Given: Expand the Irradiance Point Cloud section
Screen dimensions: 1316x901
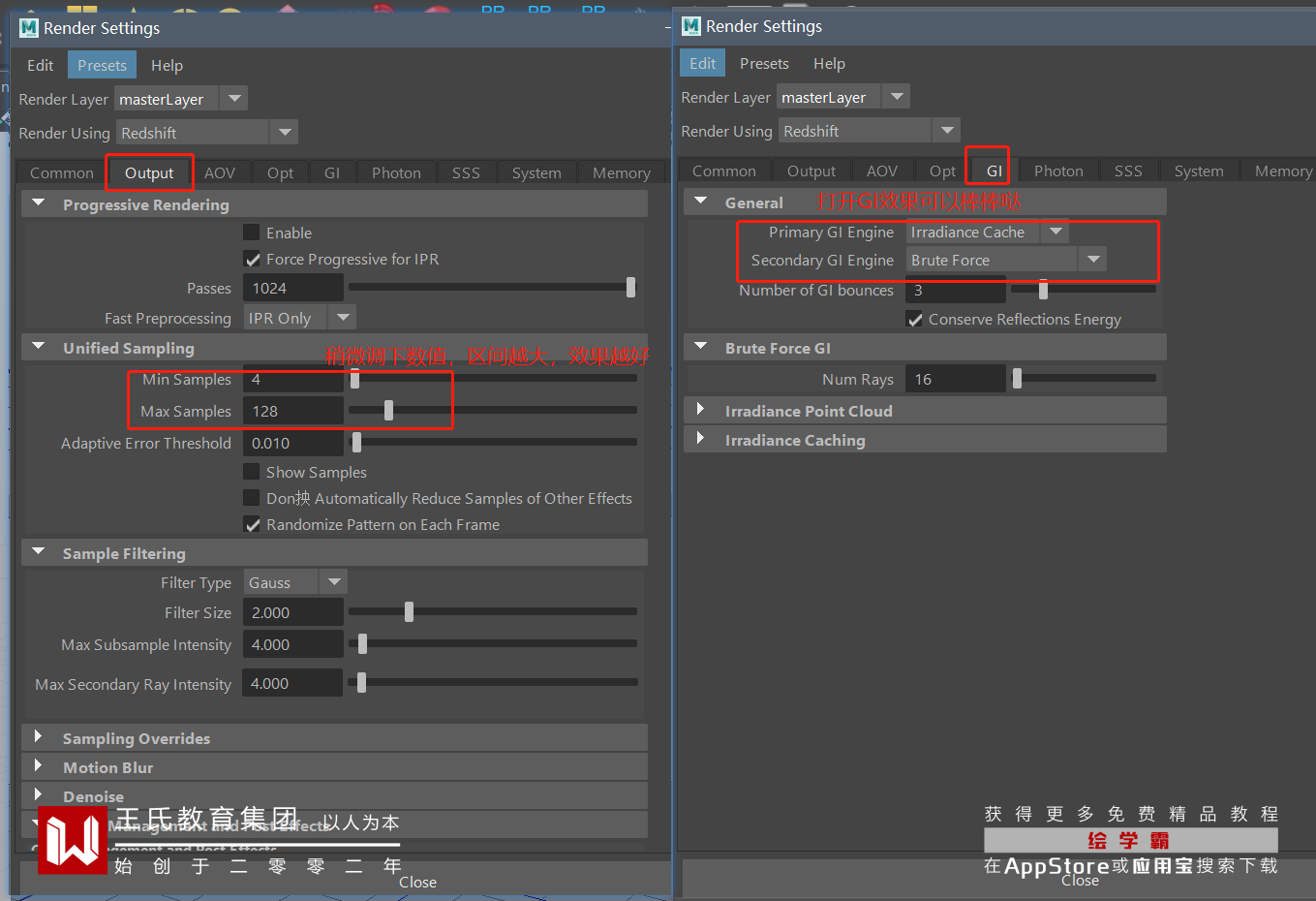Looking at the screenshot, I should (x=701, y=410).
